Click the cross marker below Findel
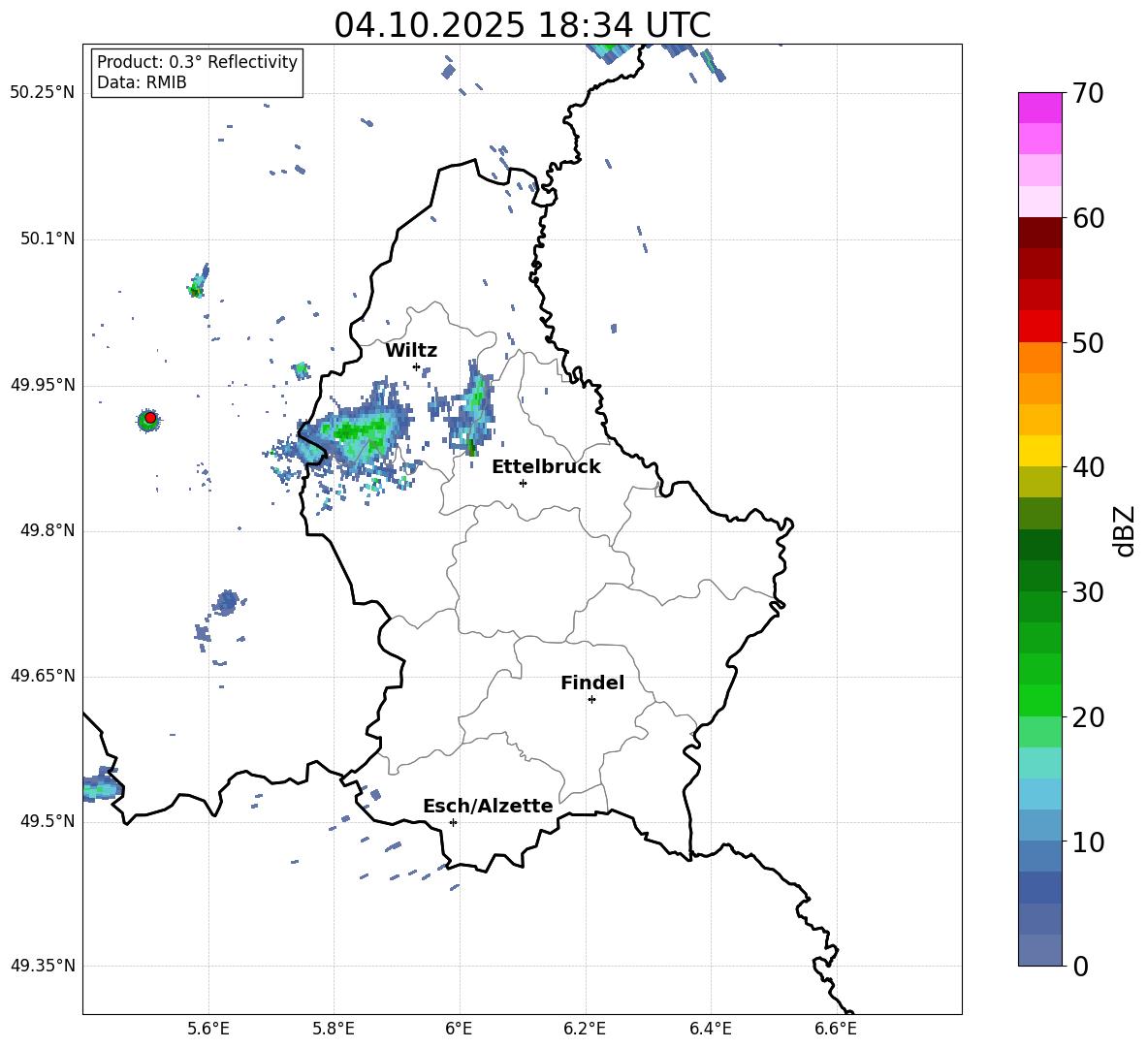The width and height of the screenshot is (1148, 1048). pyautogui.click(x=591, y=700)
